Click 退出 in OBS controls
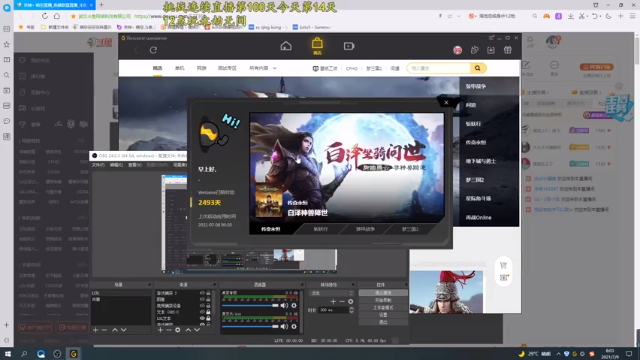The image size is (640, 360). [383, 322]
